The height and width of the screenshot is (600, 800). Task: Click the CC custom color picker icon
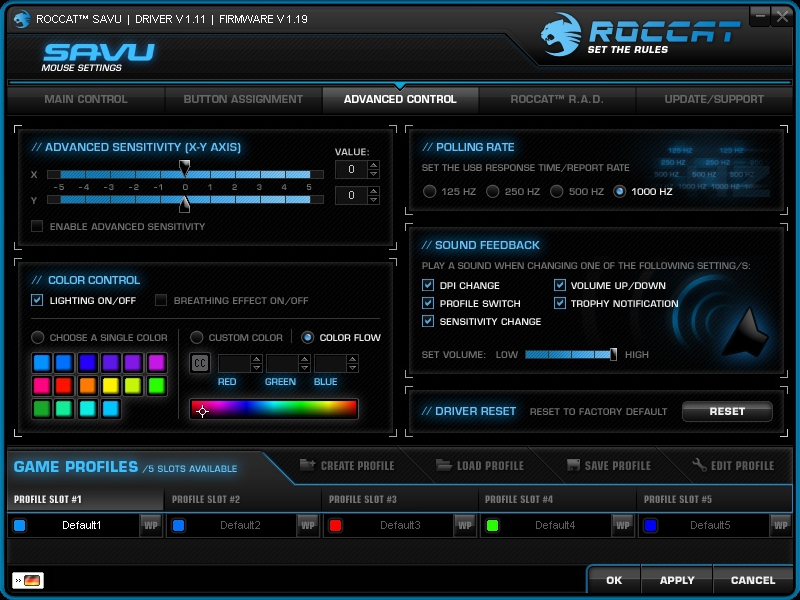[x=200, y=363]
